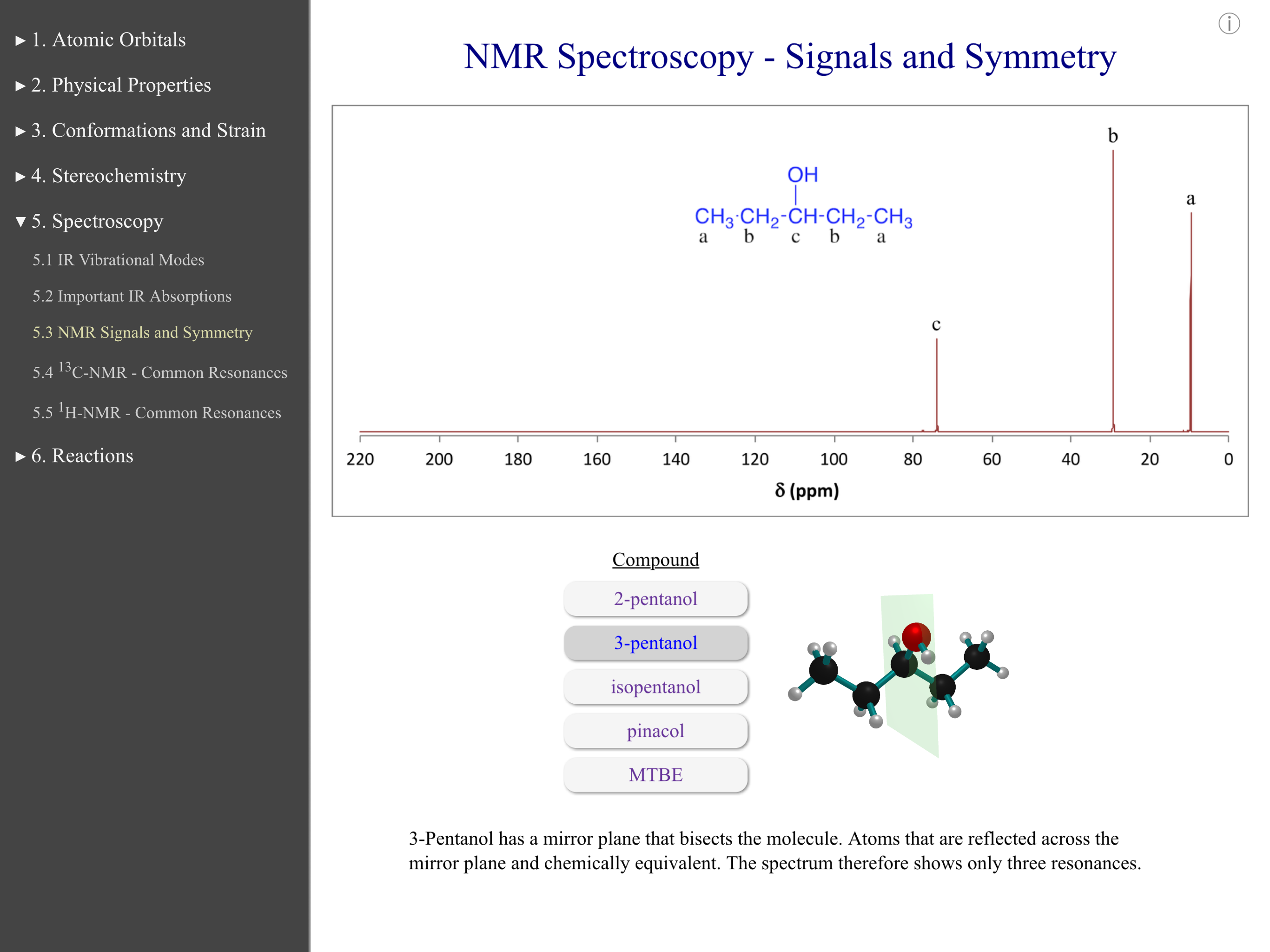This screenshot has width=1270, height=952.
Task: Click the 160 ppm axis tick label
Action: 597,459
